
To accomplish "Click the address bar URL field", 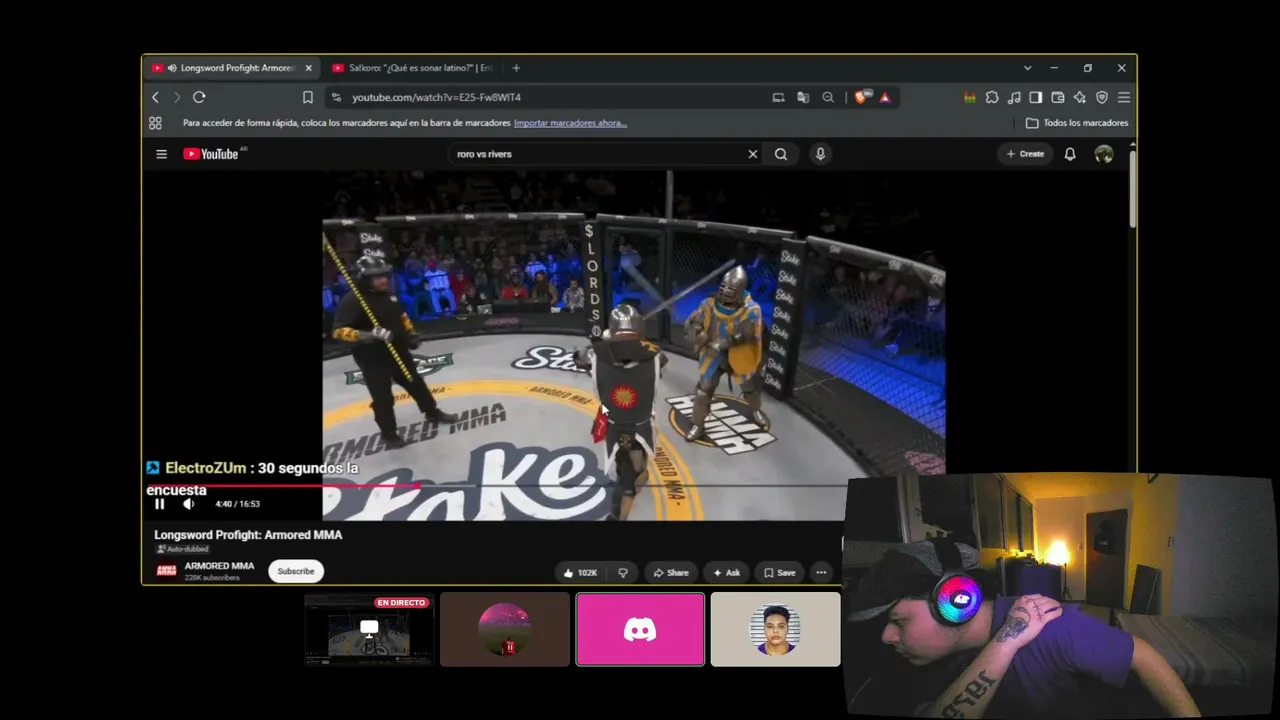I will [550, 97].
